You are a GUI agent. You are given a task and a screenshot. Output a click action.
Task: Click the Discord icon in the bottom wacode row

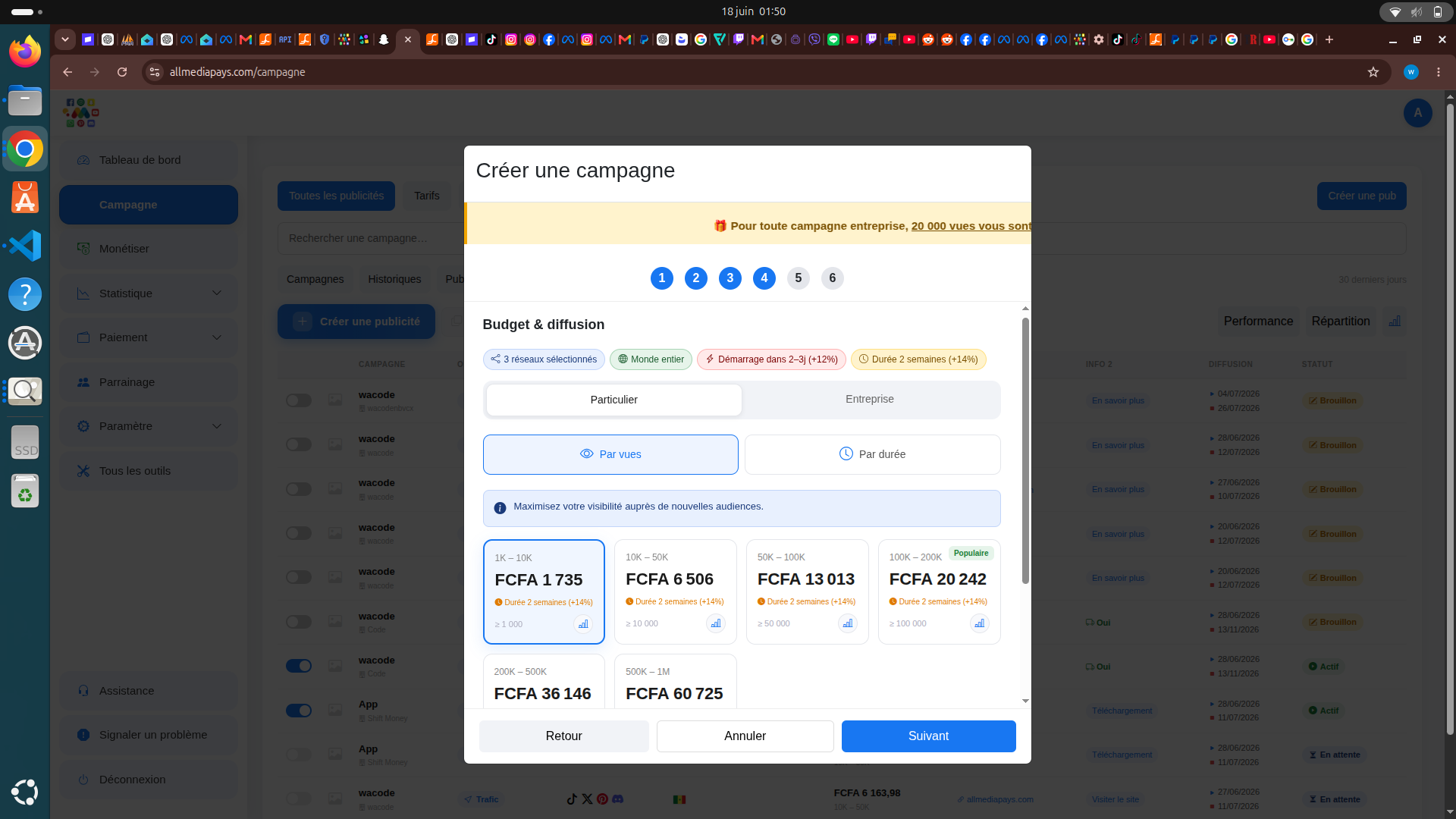617,799
